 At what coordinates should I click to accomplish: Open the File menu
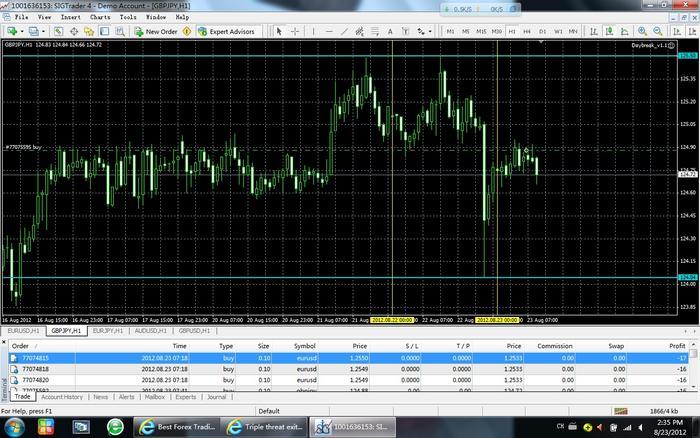point(21,17)
